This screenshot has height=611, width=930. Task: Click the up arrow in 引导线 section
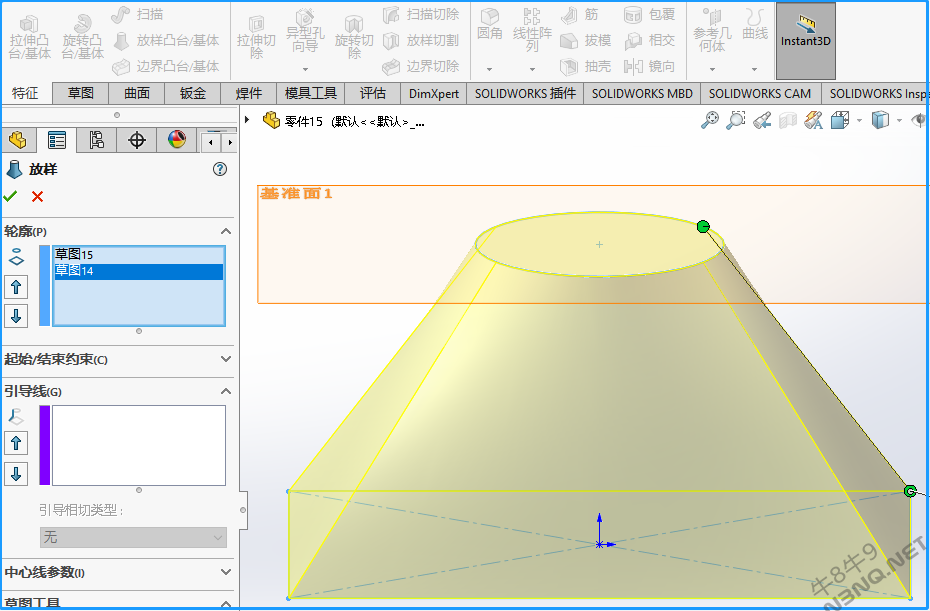[16, 443]
